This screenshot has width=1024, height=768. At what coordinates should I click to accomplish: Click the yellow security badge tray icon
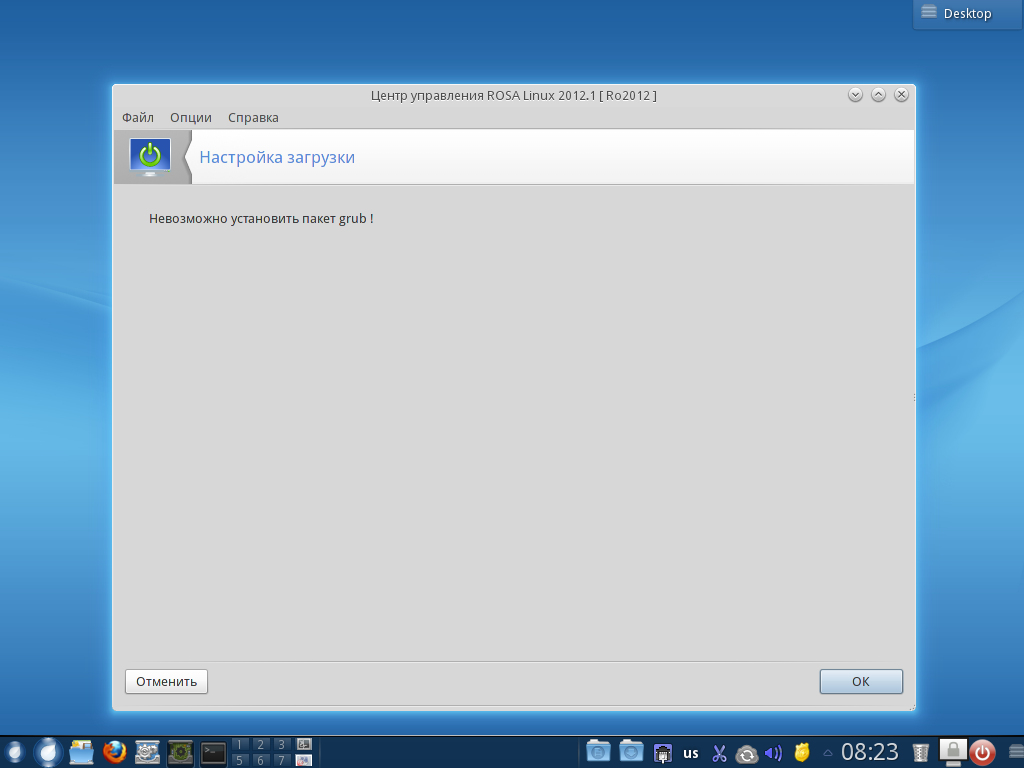[x=802, y=753]
